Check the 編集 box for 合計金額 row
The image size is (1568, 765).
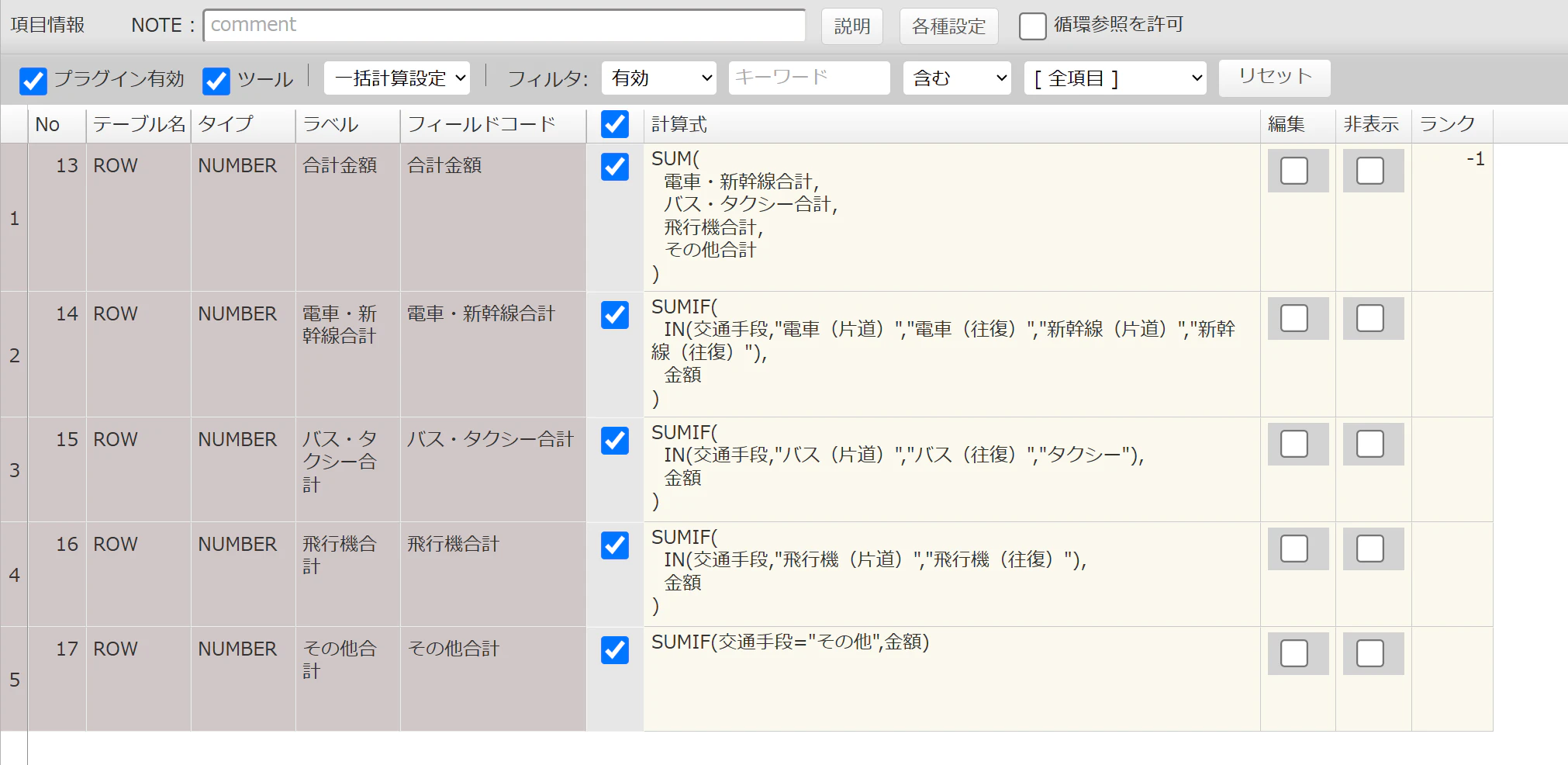pos(1294,171)
